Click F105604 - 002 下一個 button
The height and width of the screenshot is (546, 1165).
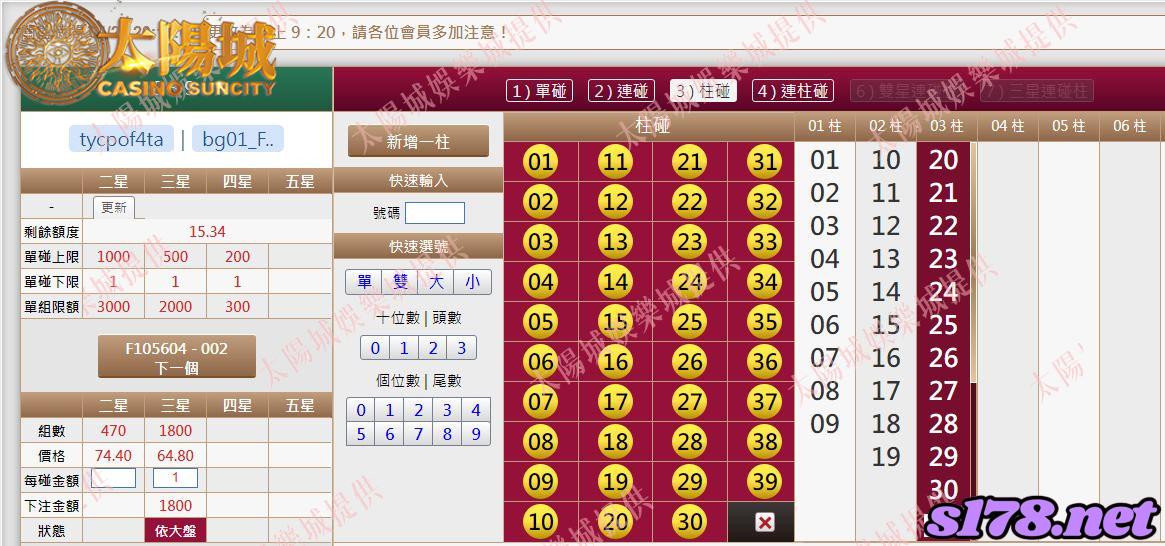[x=177, y=357]
